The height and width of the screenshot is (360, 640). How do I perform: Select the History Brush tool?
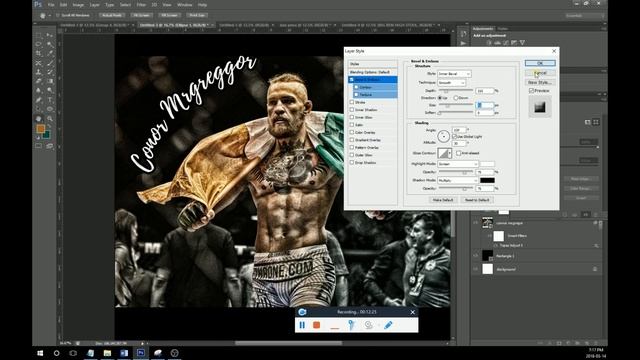point(49,72)
